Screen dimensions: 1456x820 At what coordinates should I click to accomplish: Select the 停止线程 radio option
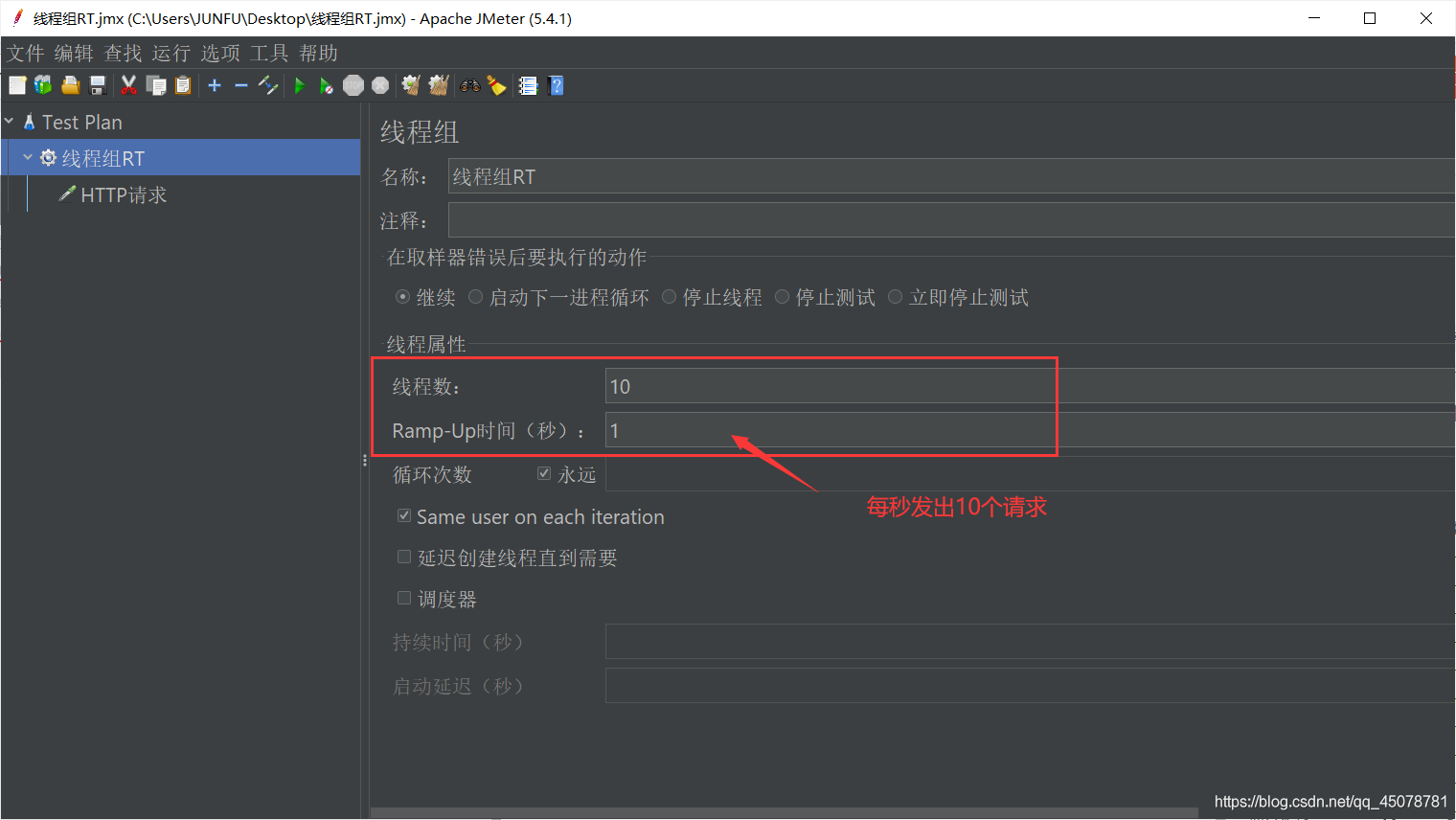point(669,297)
